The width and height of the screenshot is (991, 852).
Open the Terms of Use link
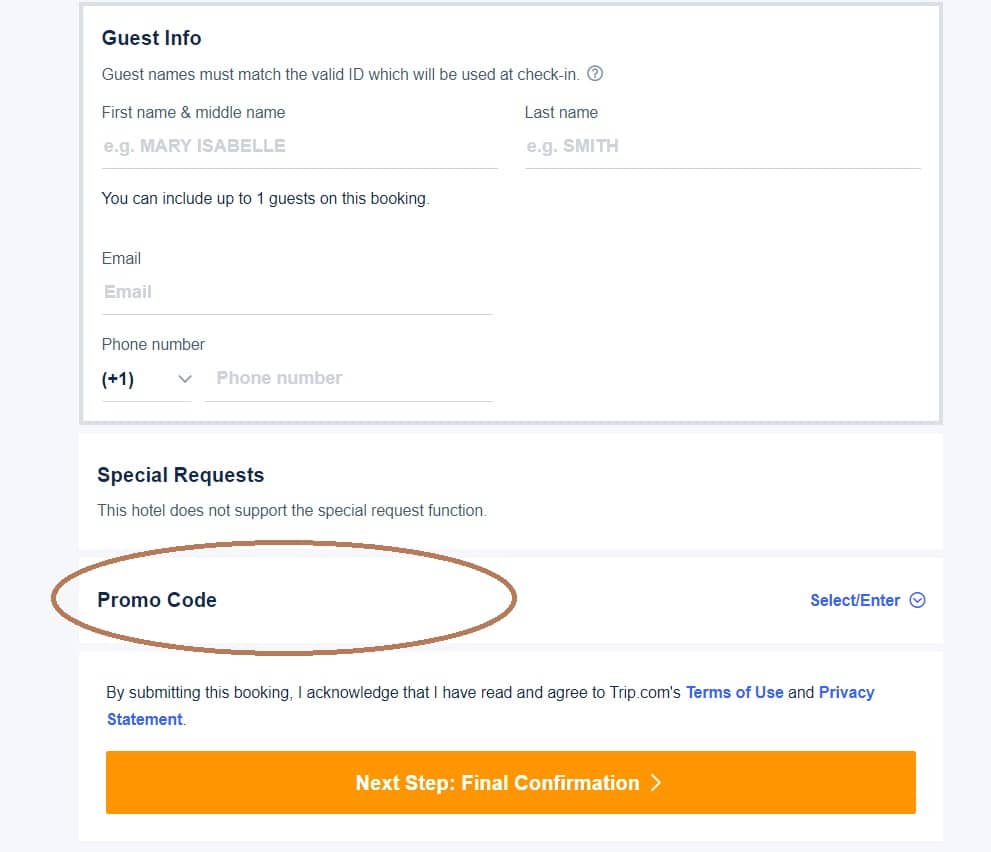[734, 693]
